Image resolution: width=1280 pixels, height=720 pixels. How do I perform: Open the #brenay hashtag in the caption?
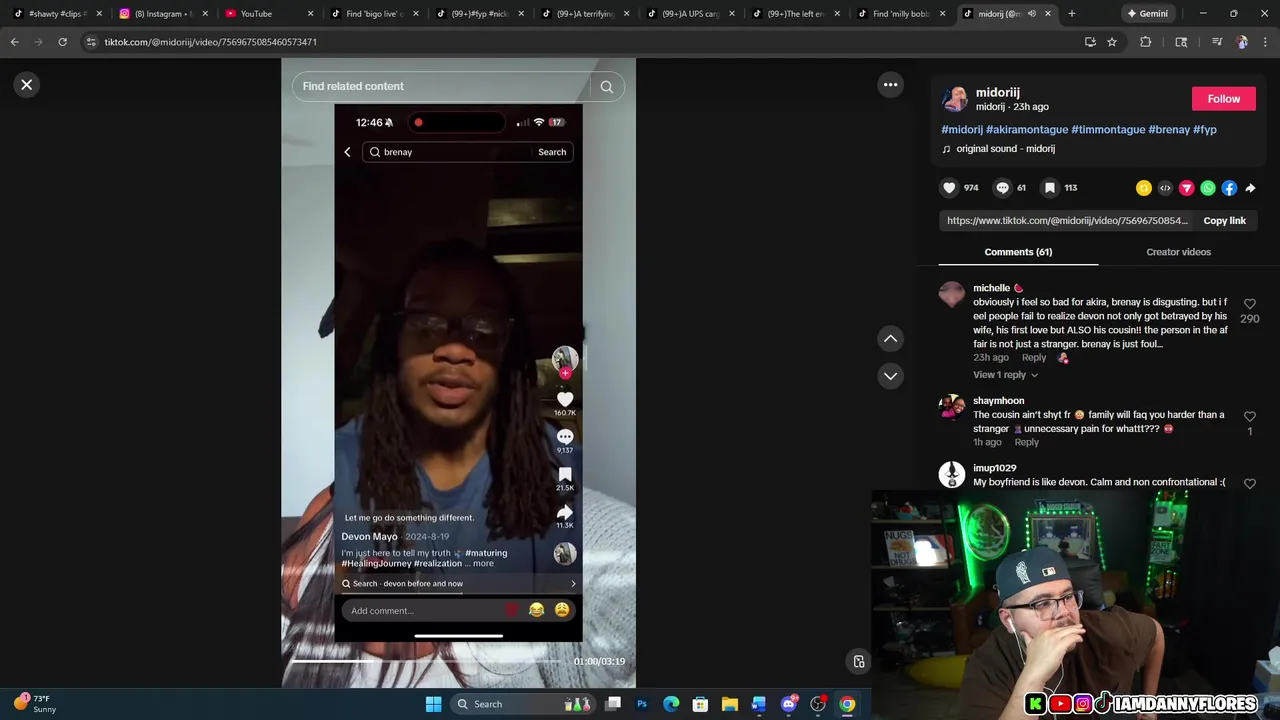click(1169, 130)
